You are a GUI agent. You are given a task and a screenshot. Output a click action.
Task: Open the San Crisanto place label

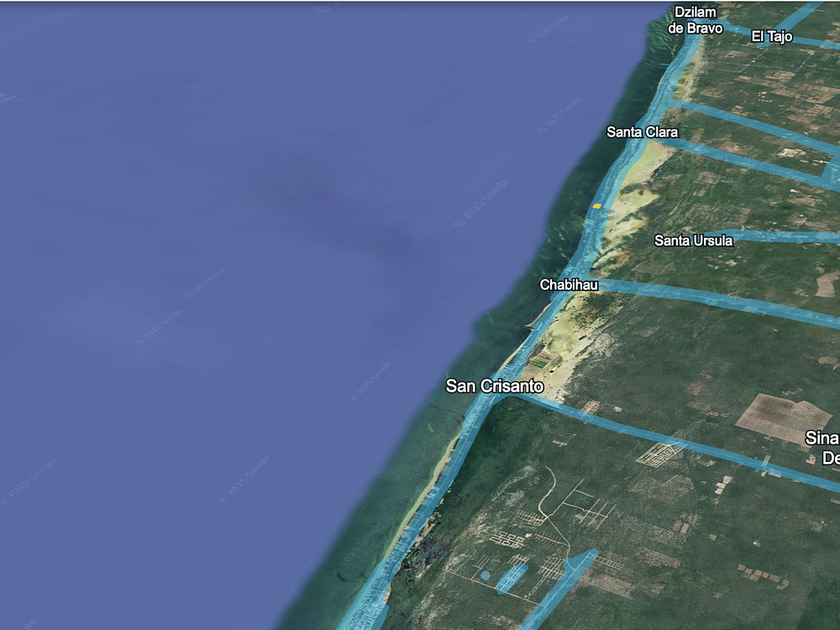(494, 386)
